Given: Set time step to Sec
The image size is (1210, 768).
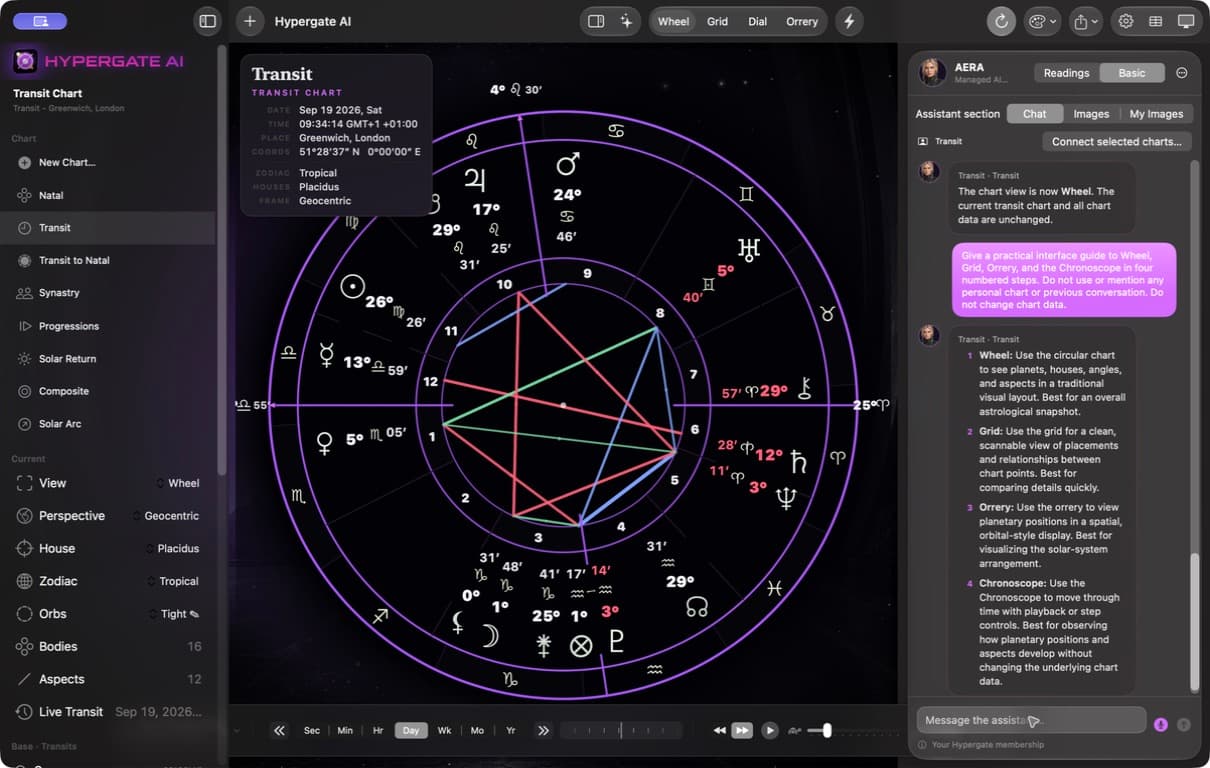Looking at the screenshot, I should coord(312,731).
